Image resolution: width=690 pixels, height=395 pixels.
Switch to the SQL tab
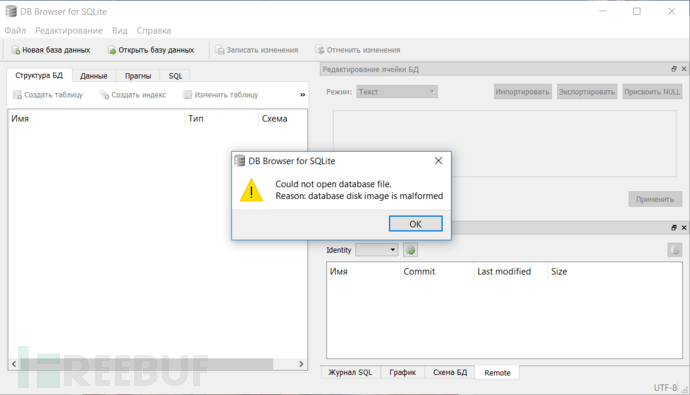(175, 76)
